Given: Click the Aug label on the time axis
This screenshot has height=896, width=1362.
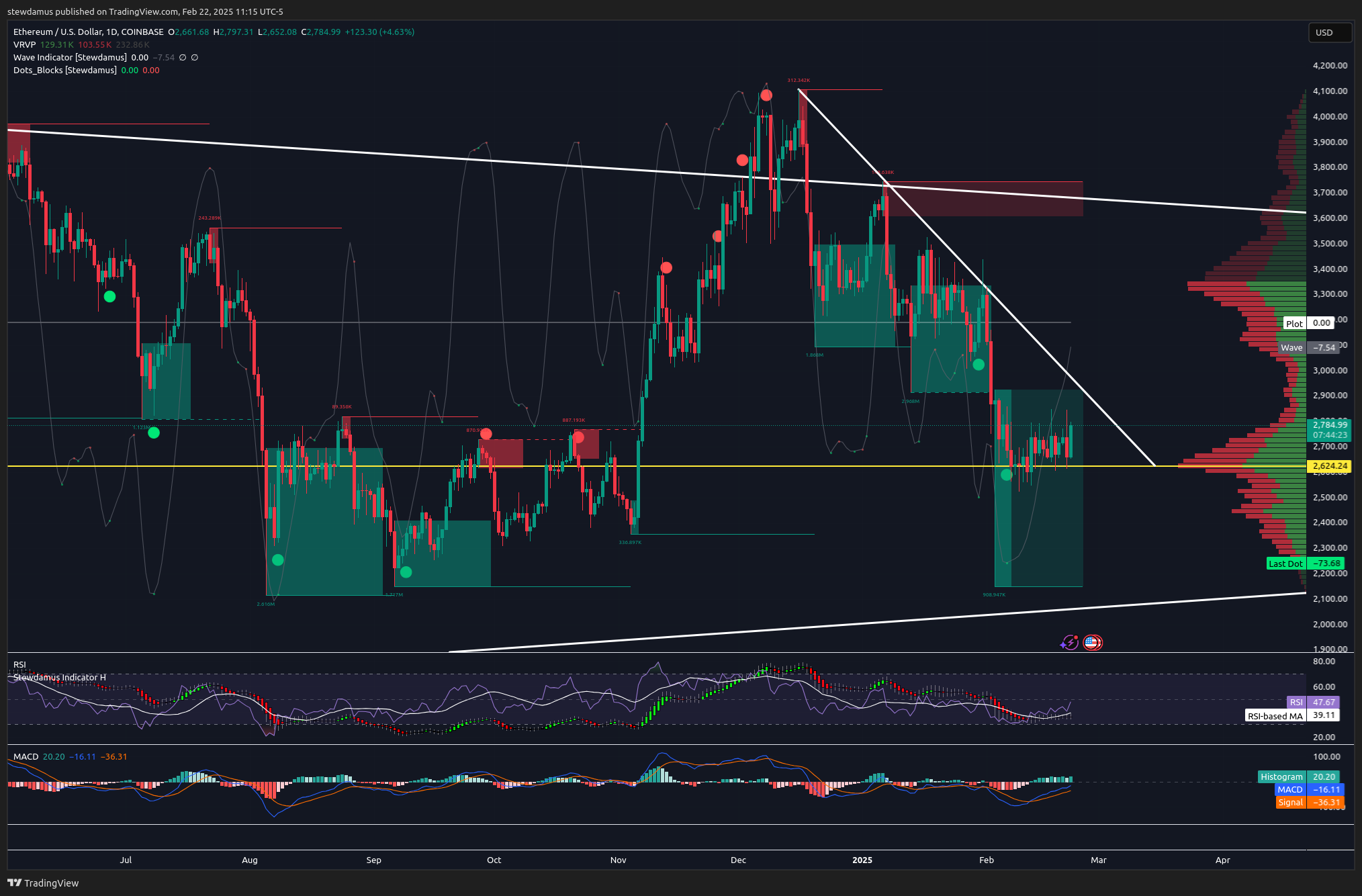Looking at the screenshot, I should pyautogui.click(x=249, y=860).
